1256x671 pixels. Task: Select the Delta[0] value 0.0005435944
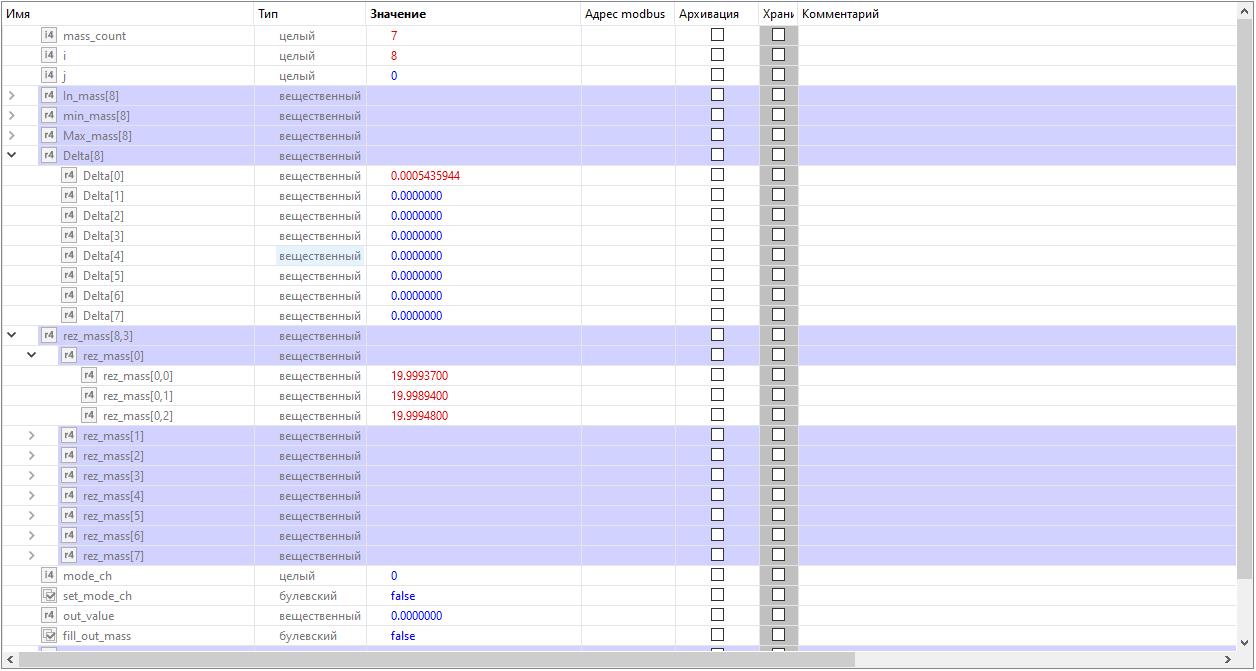(425, 176)
